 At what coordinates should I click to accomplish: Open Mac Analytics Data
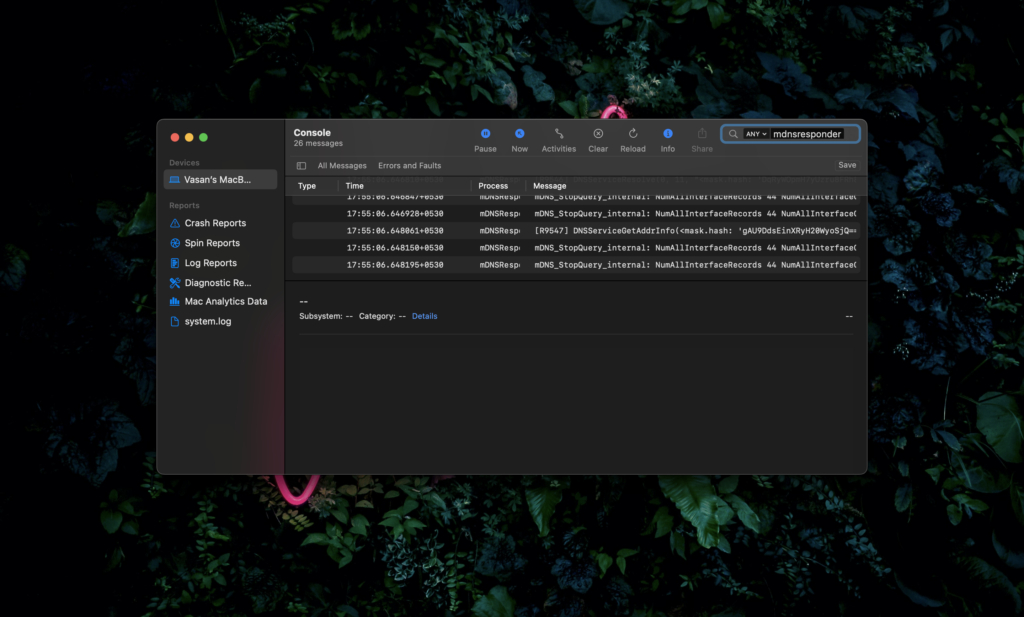225,302
